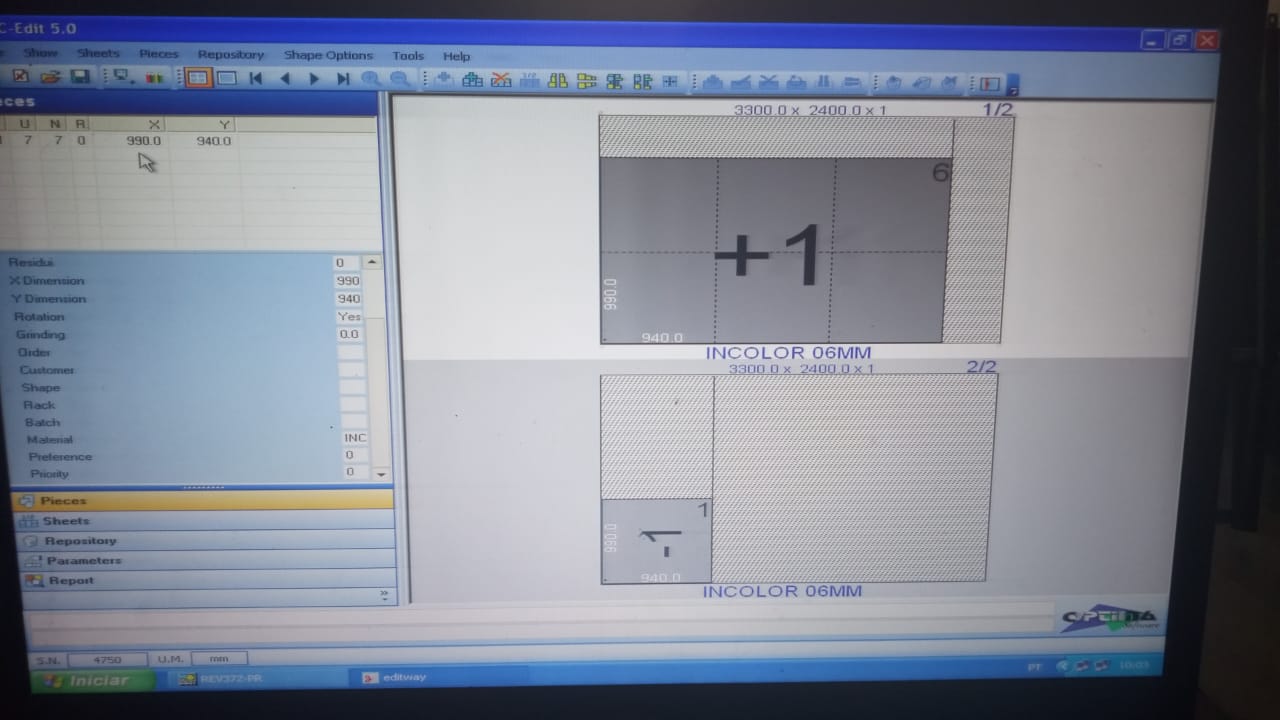Click the fourth yellow arrangement icon
Image resolution: width=1280 pixels, height=720 pixels.
pos(643,82)
